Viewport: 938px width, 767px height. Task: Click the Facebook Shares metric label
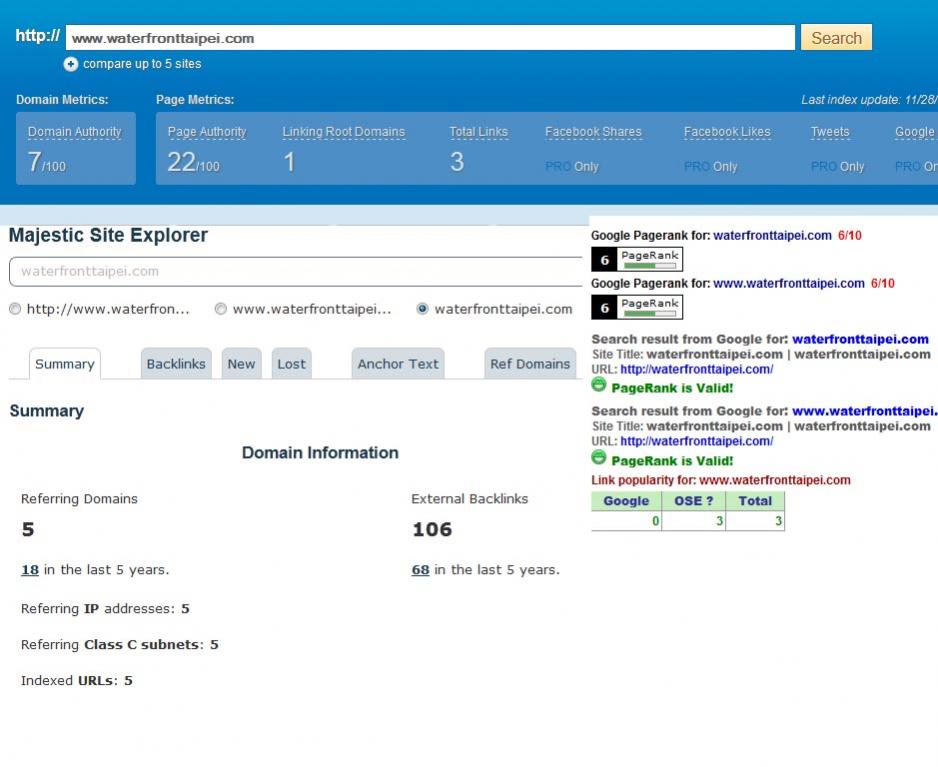pos(593,132)
